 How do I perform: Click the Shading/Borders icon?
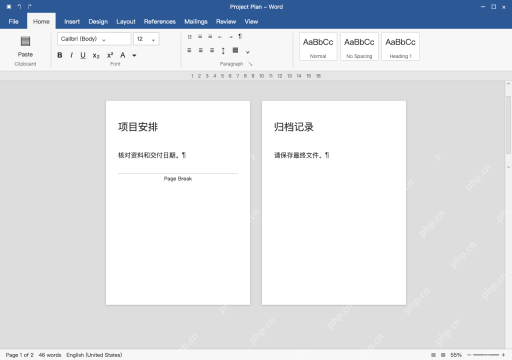(235, 50)
